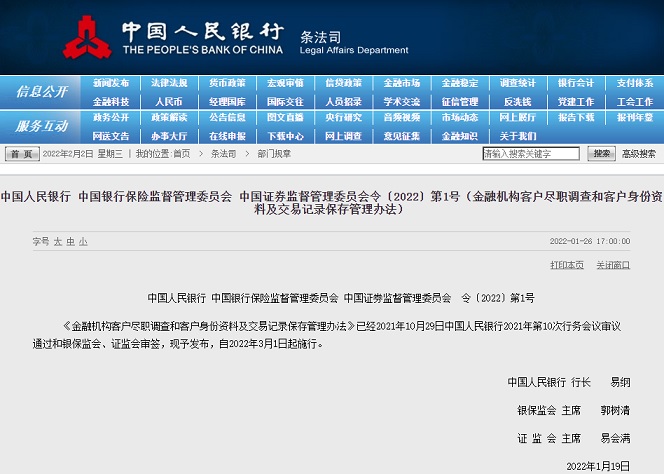The image size is (664, 474).
Task: Open 宏观审慎 section
Action: [x=285, y=83]
